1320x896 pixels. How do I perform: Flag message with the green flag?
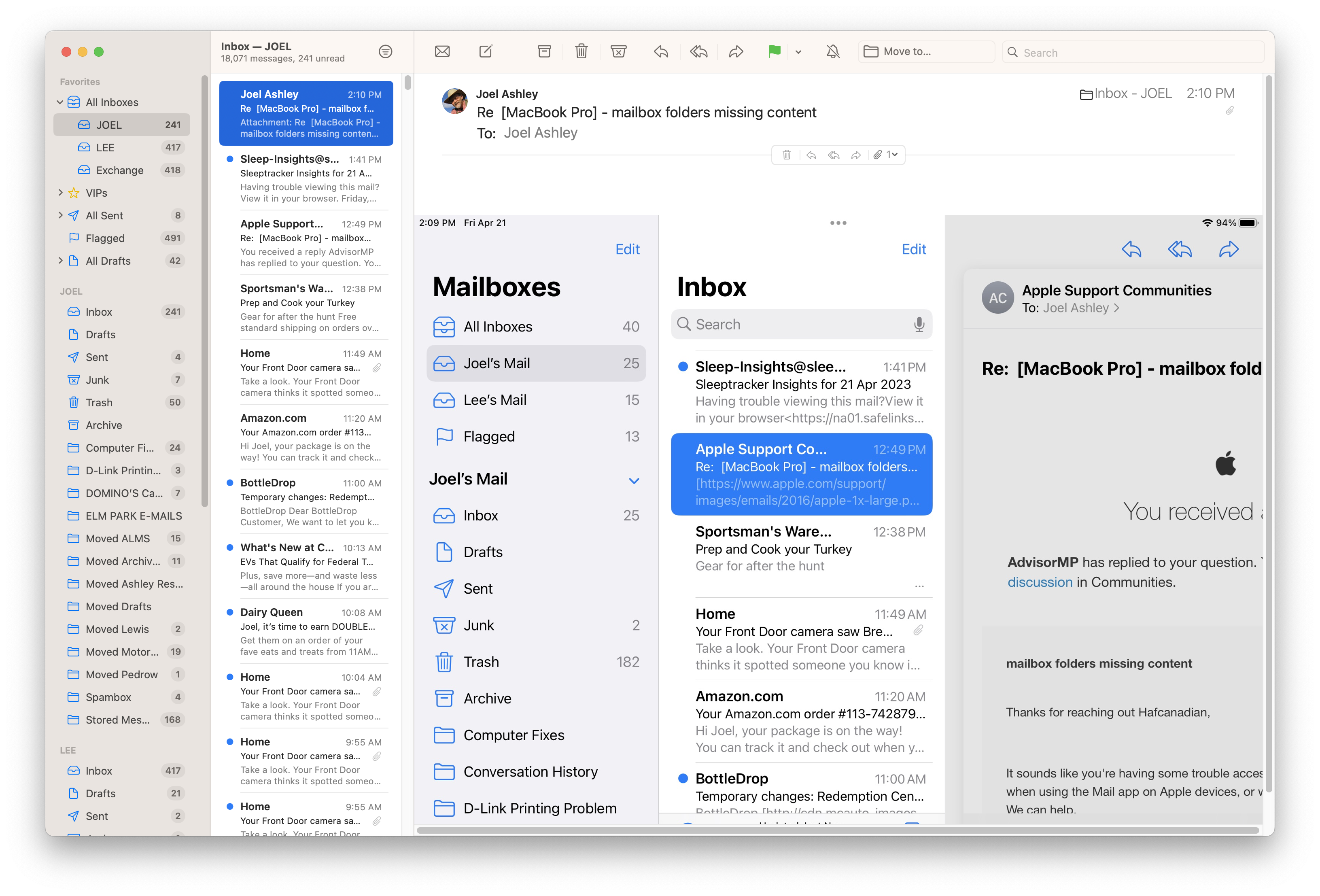pos(774,52)
